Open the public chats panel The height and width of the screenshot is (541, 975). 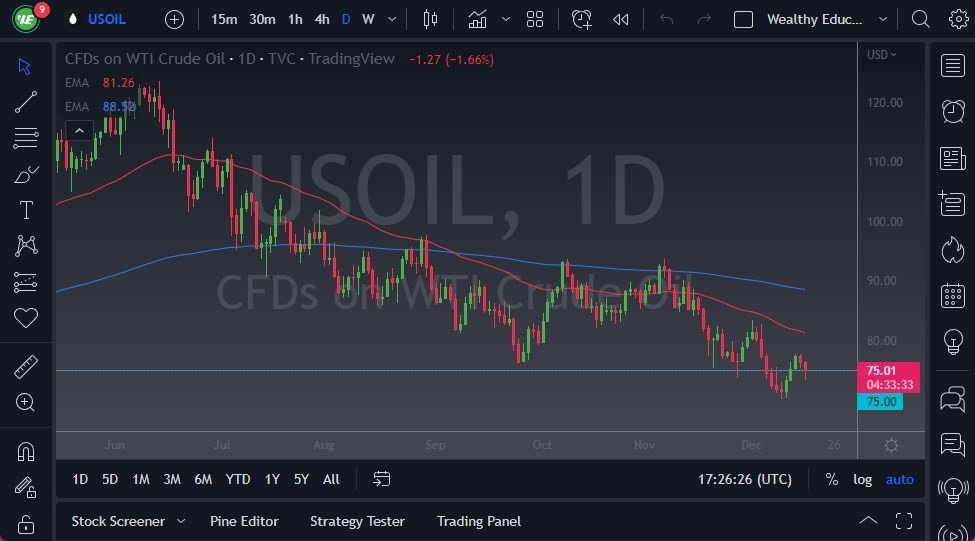pyautogui.click(x=953, y=399)
